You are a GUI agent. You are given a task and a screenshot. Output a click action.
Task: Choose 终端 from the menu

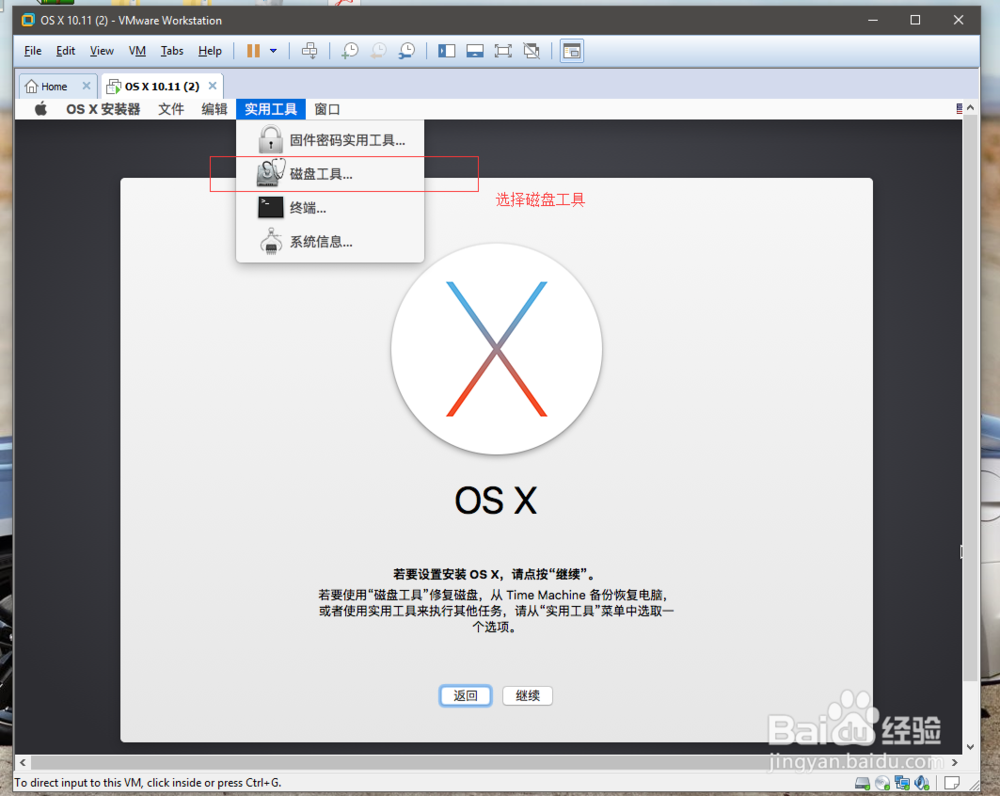point(330,207)
